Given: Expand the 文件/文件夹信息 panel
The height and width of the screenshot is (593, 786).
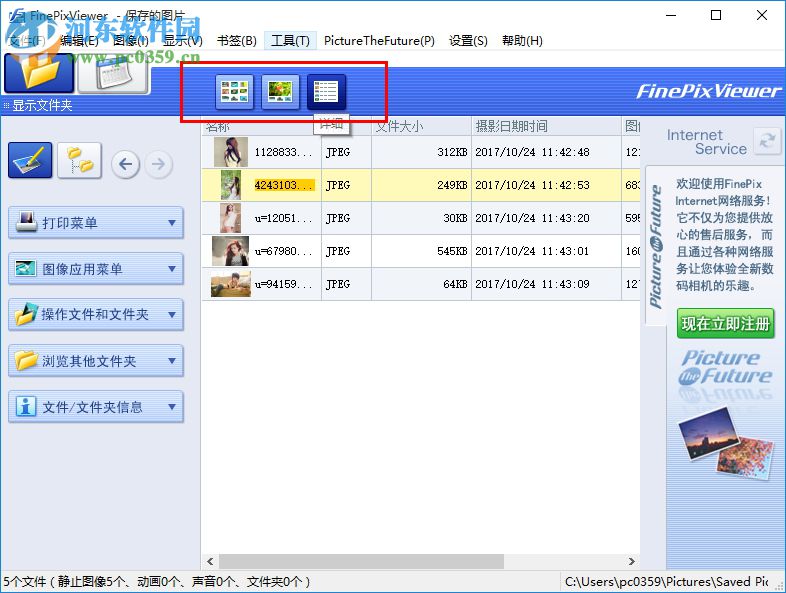Looking at the screenshot, I should [96, 407].
